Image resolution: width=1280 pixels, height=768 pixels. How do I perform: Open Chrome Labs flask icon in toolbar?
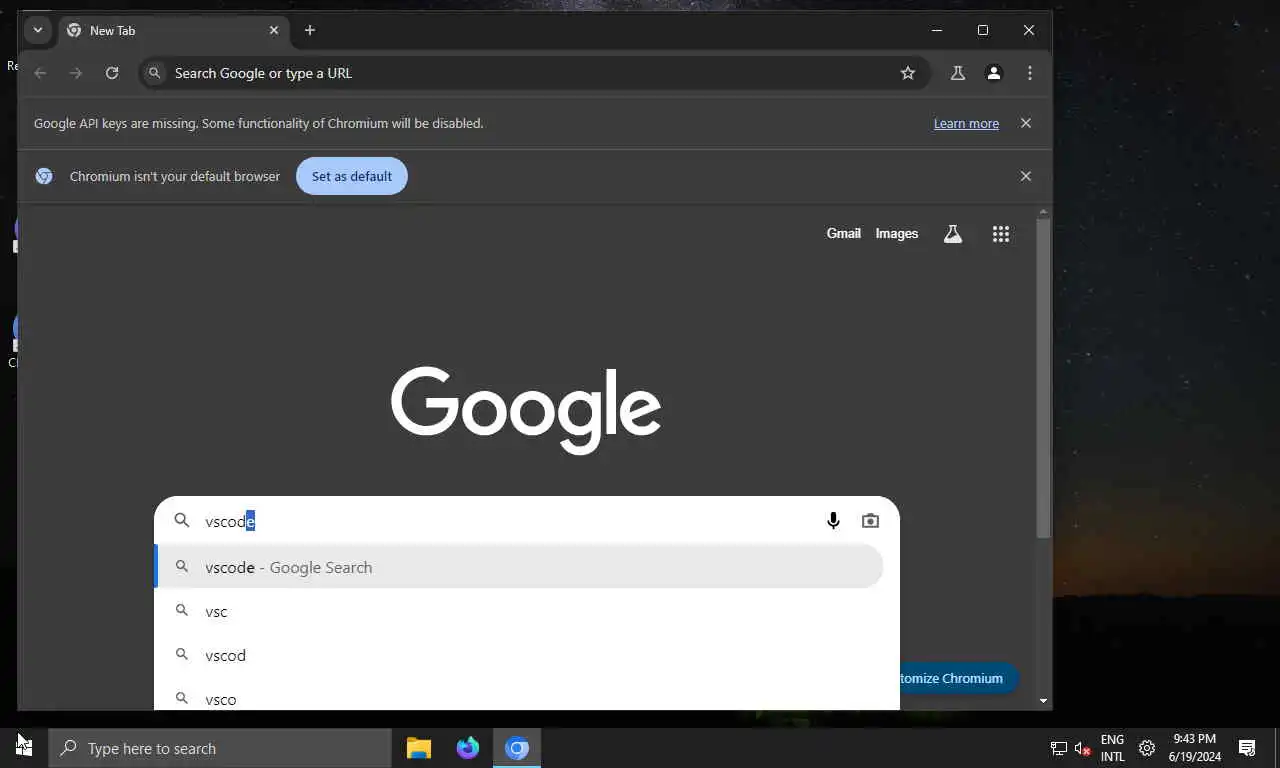(958, 73)
